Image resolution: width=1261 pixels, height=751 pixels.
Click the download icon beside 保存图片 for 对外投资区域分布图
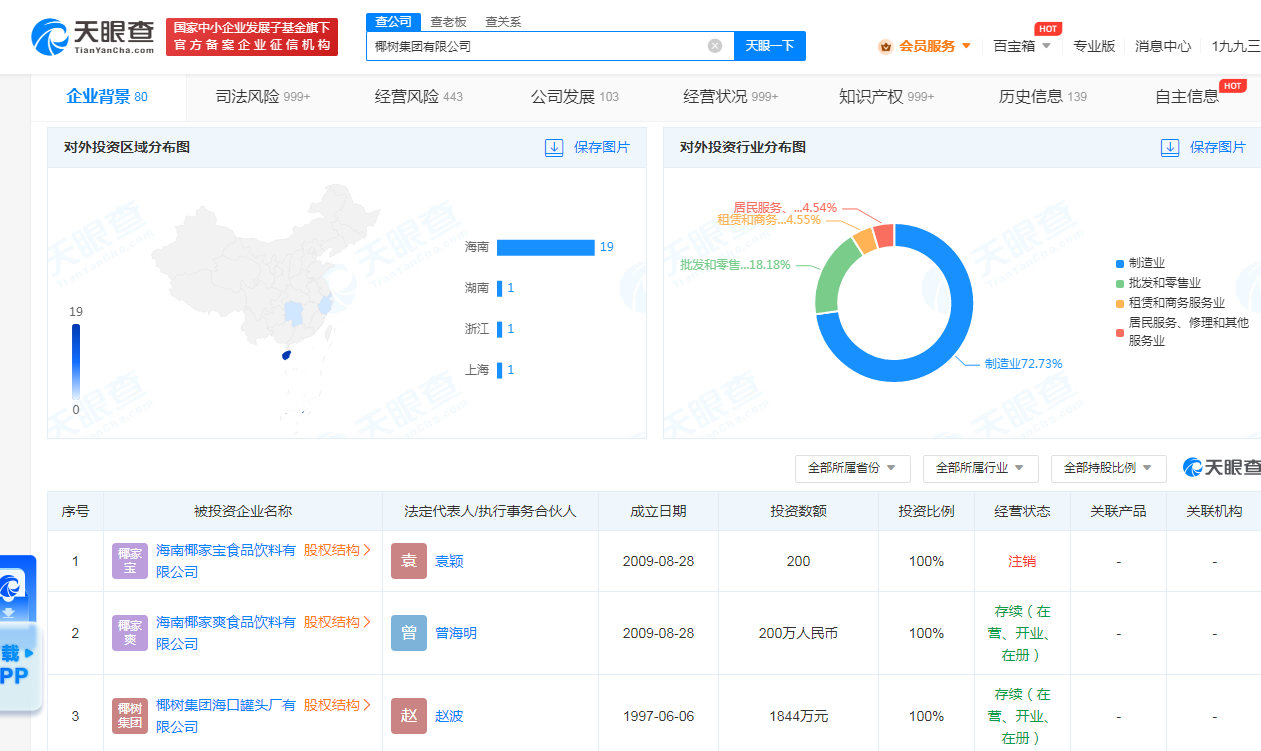point(554,147)
